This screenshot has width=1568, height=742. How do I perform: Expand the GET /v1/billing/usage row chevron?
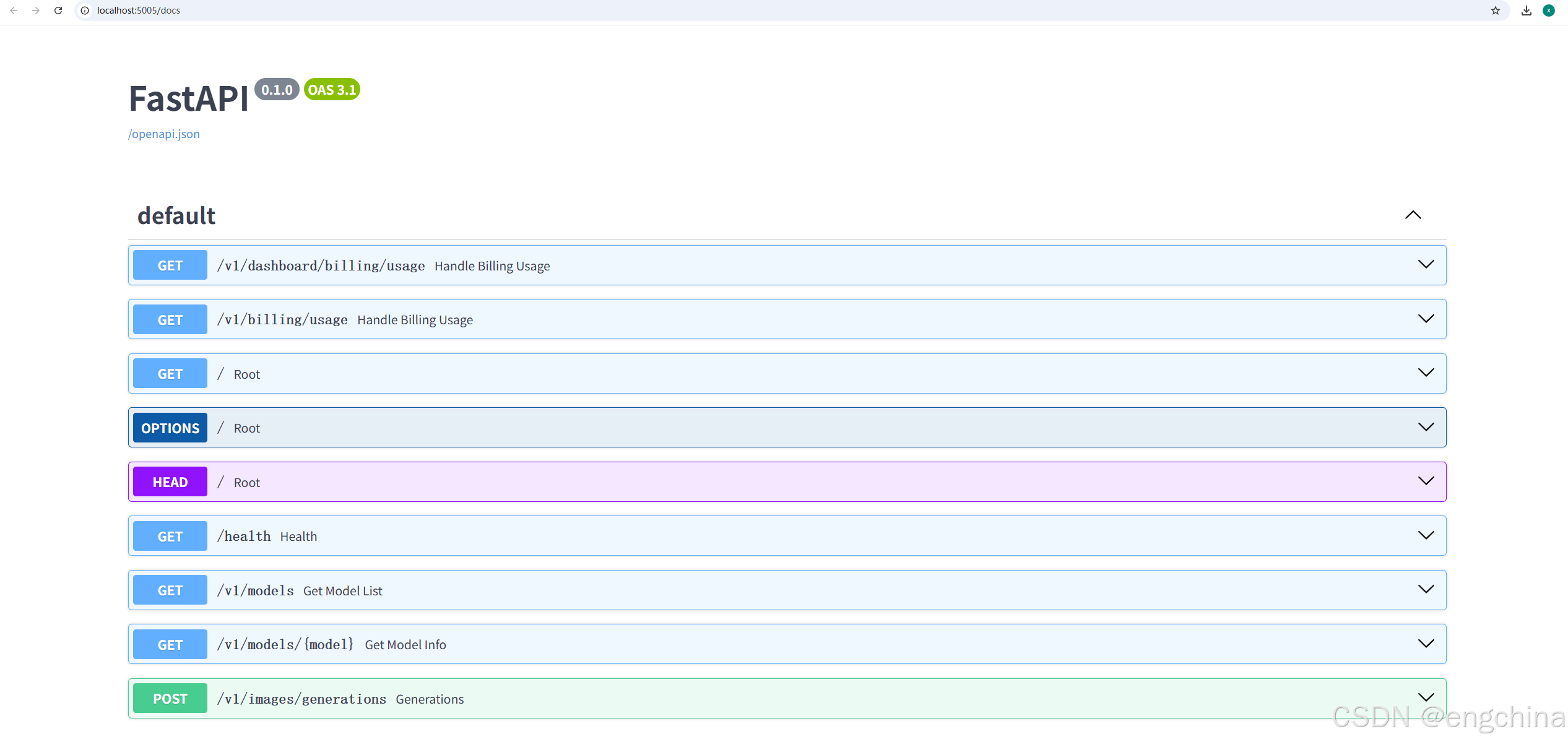coord(1426,319)
